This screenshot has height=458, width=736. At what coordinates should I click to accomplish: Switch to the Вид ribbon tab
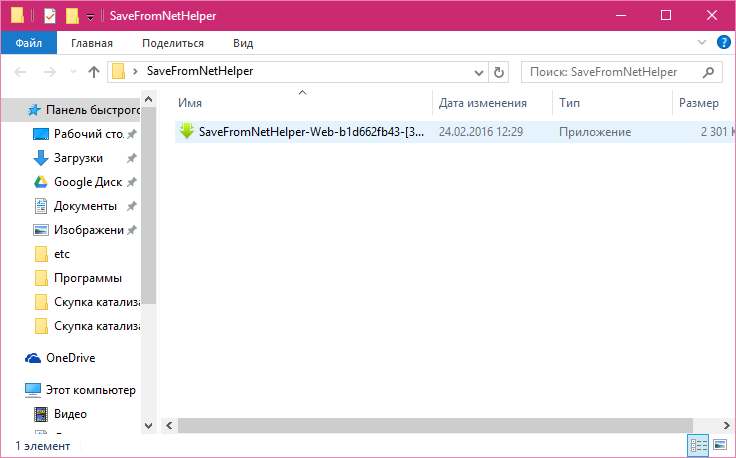pyautogui.click(x=243, y=43)
